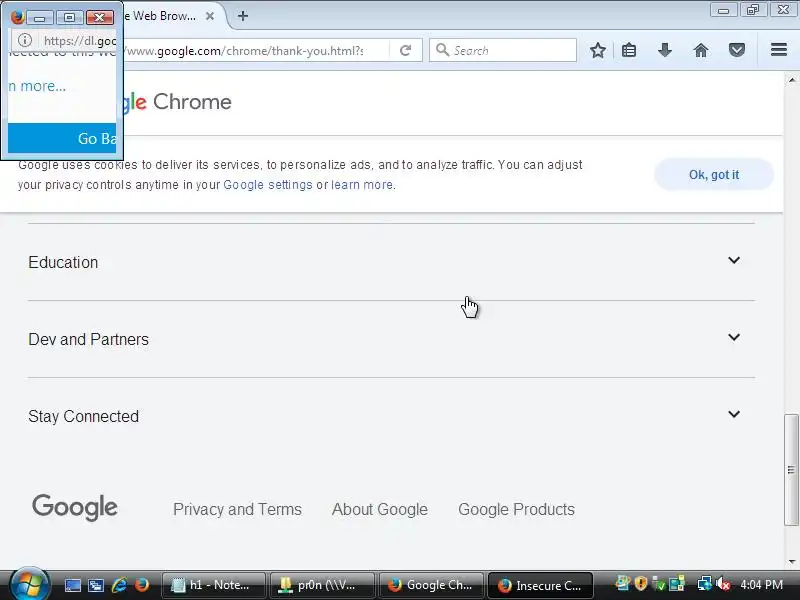Click the Search input field
The image size is (800, 600).
503,50
